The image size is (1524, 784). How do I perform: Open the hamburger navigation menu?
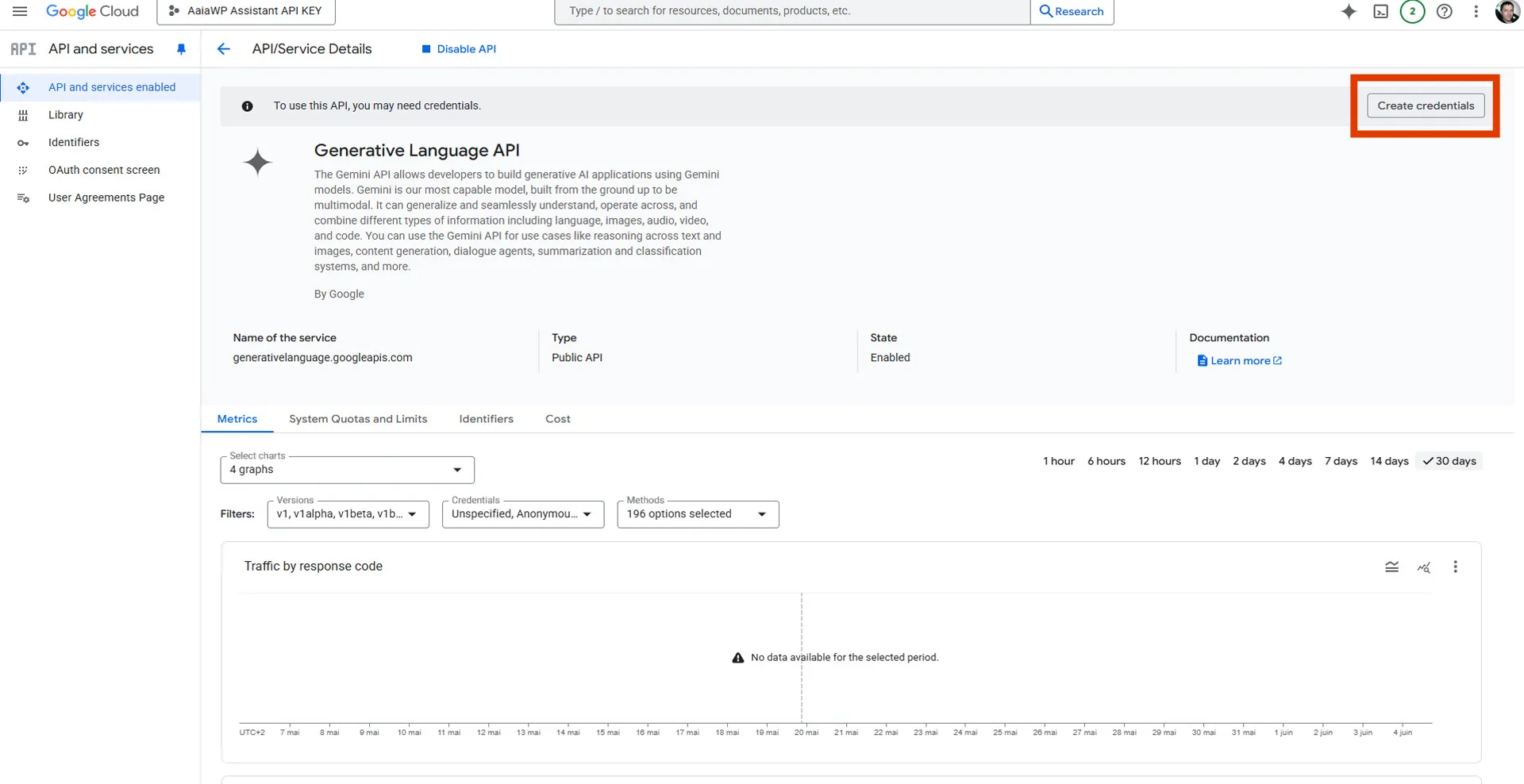(20, 11)
